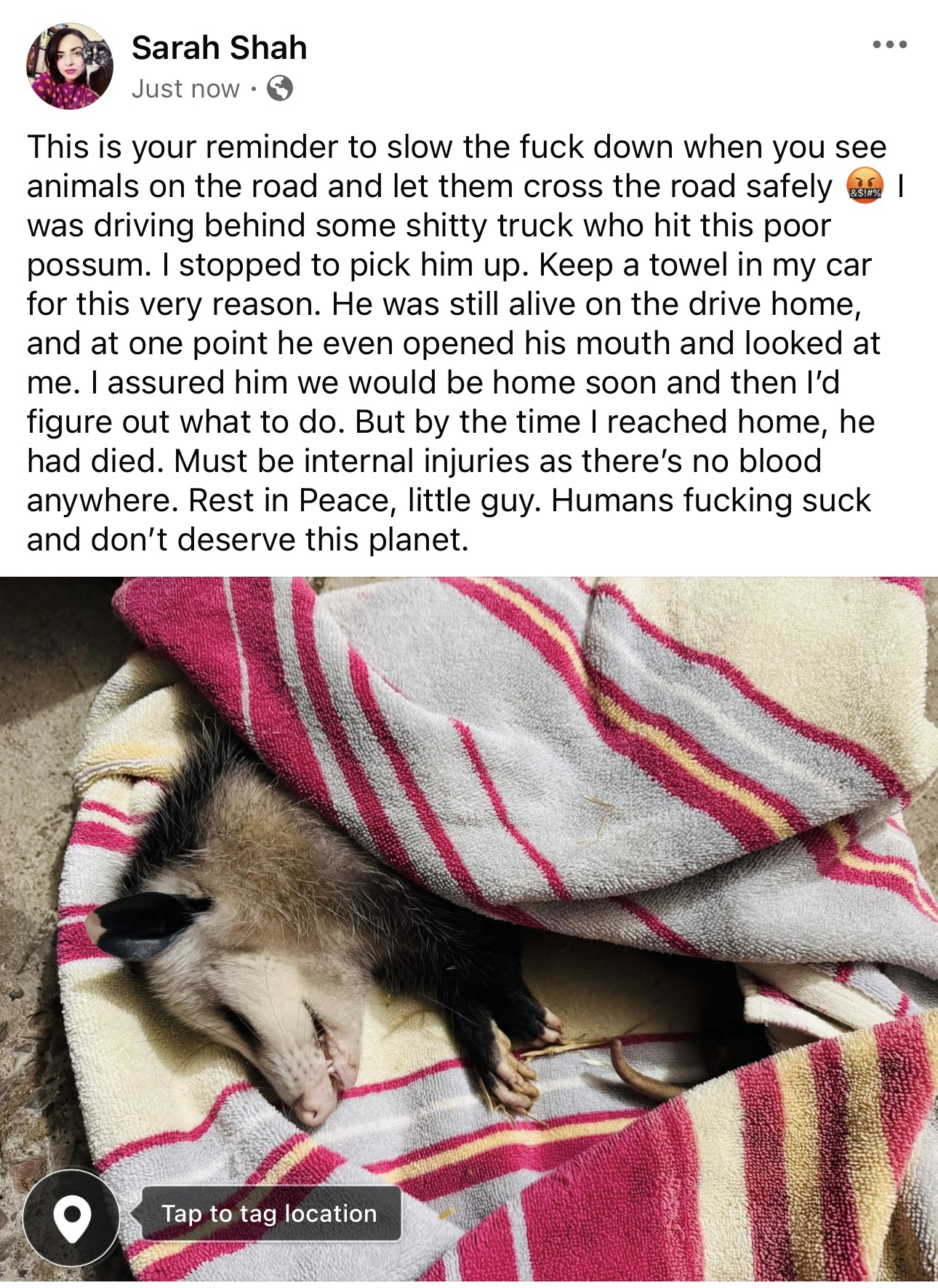The height and width of the screenshot is (1288, 938).
Task: Click the possum's tail in the photo
Action: [640, 1069]
